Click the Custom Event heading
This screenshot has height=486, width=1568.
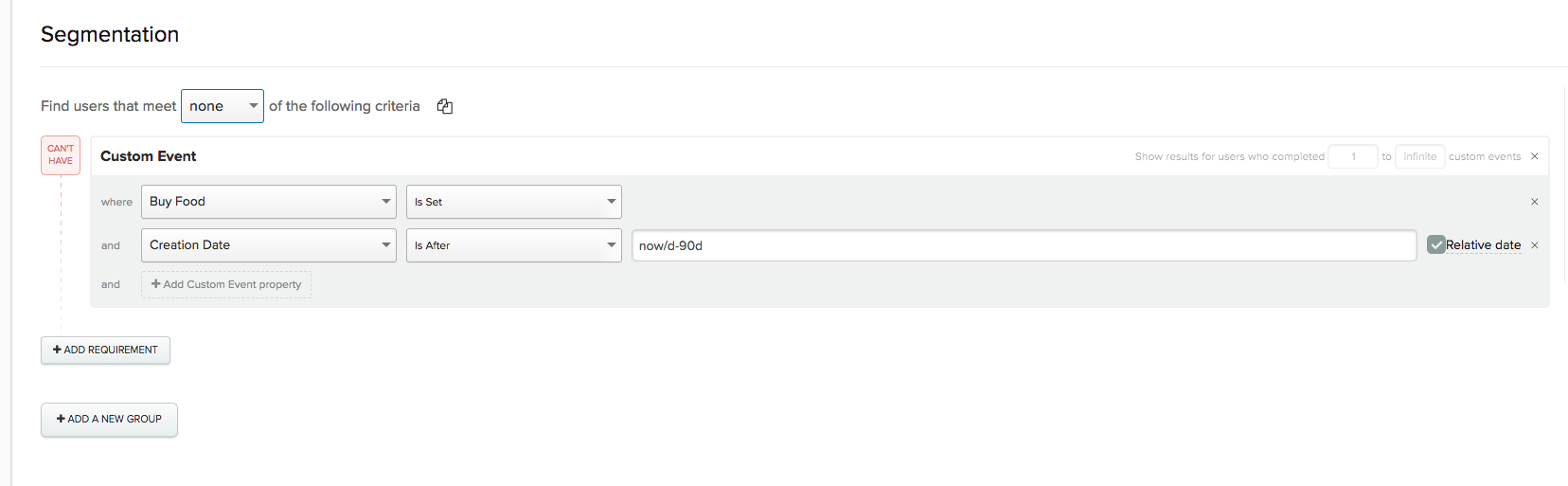click(x=149, y=156)
